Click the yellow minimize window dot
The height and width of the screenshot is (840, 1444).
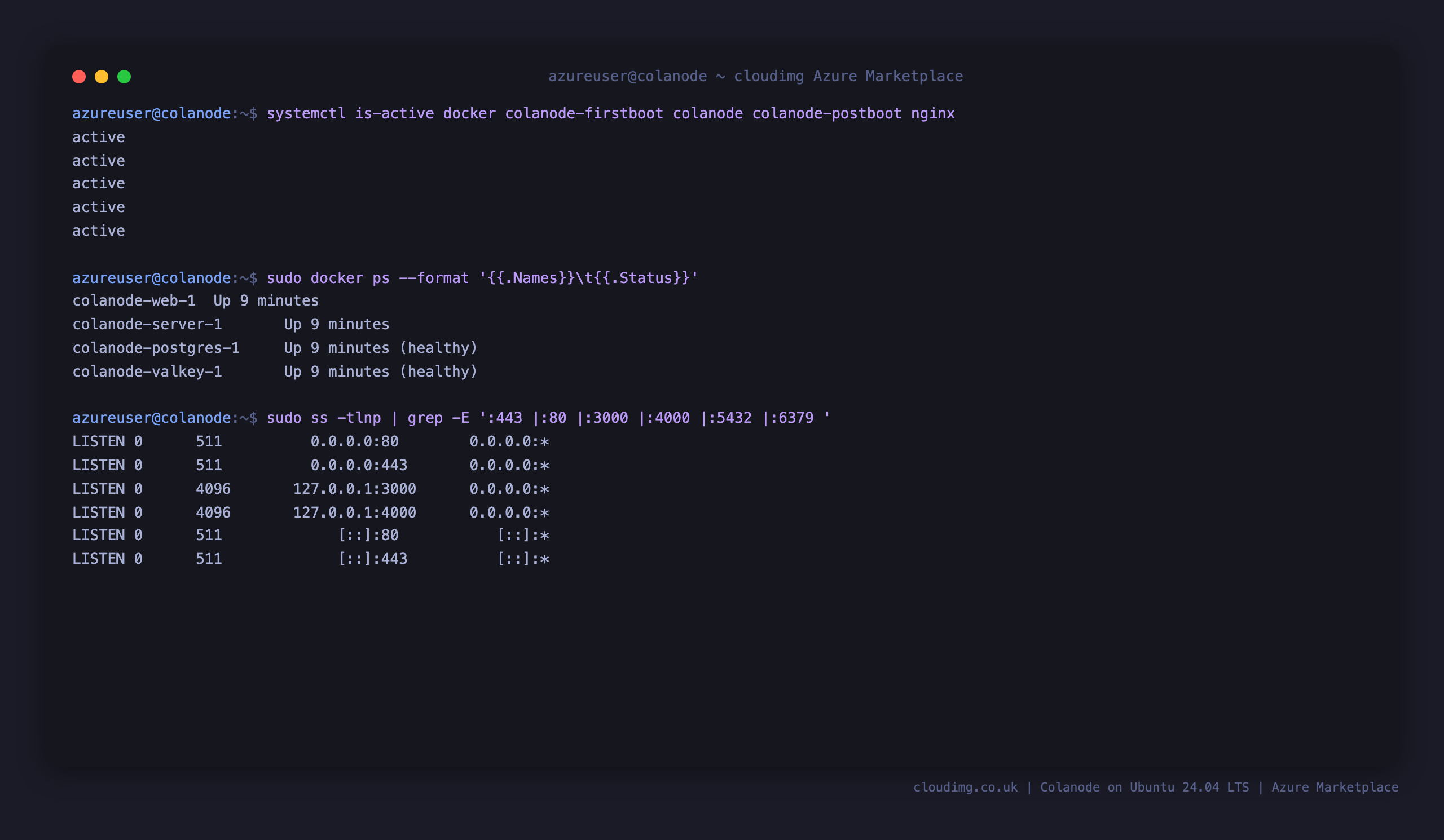pyautogui.click(x=102, y=77)
